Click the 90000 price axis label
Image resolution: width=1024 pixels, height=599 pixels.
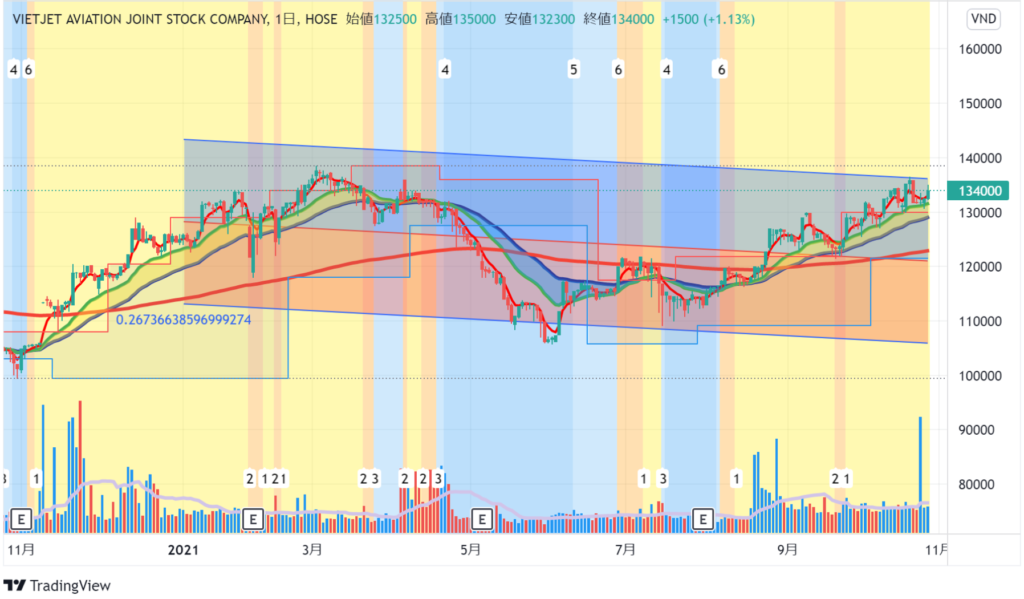[977, 430]
